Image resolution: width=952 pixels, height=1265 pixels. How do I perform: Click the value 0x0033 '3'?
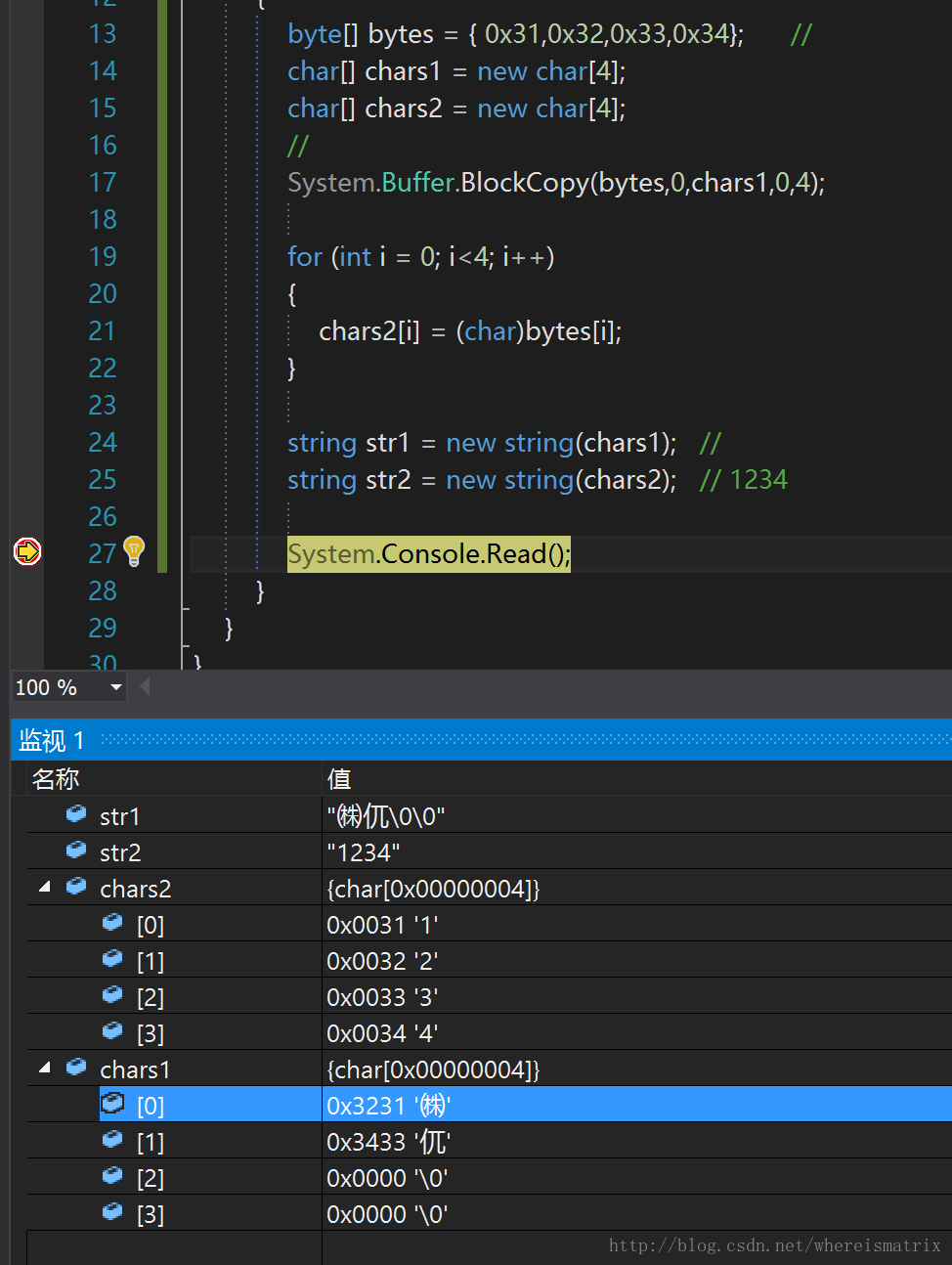[x=382, y=997]
